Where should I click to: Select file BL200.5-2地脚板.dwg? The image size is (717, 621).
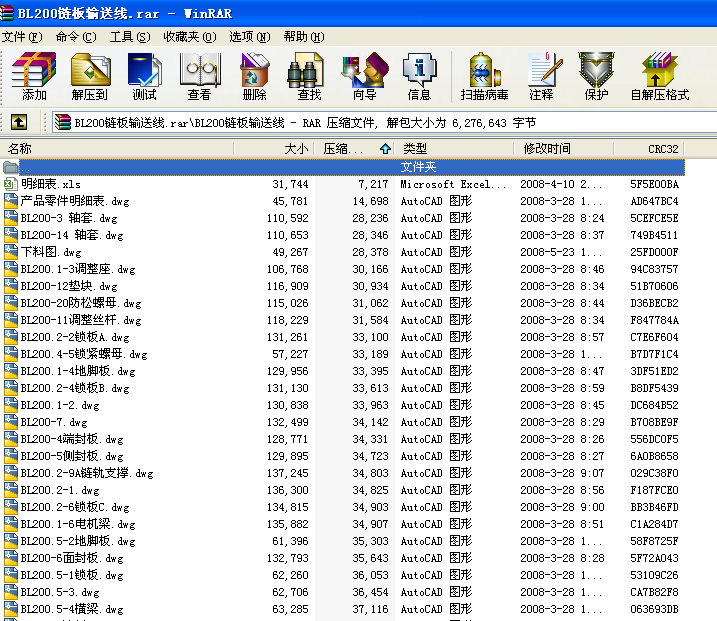tap(78, 541)
